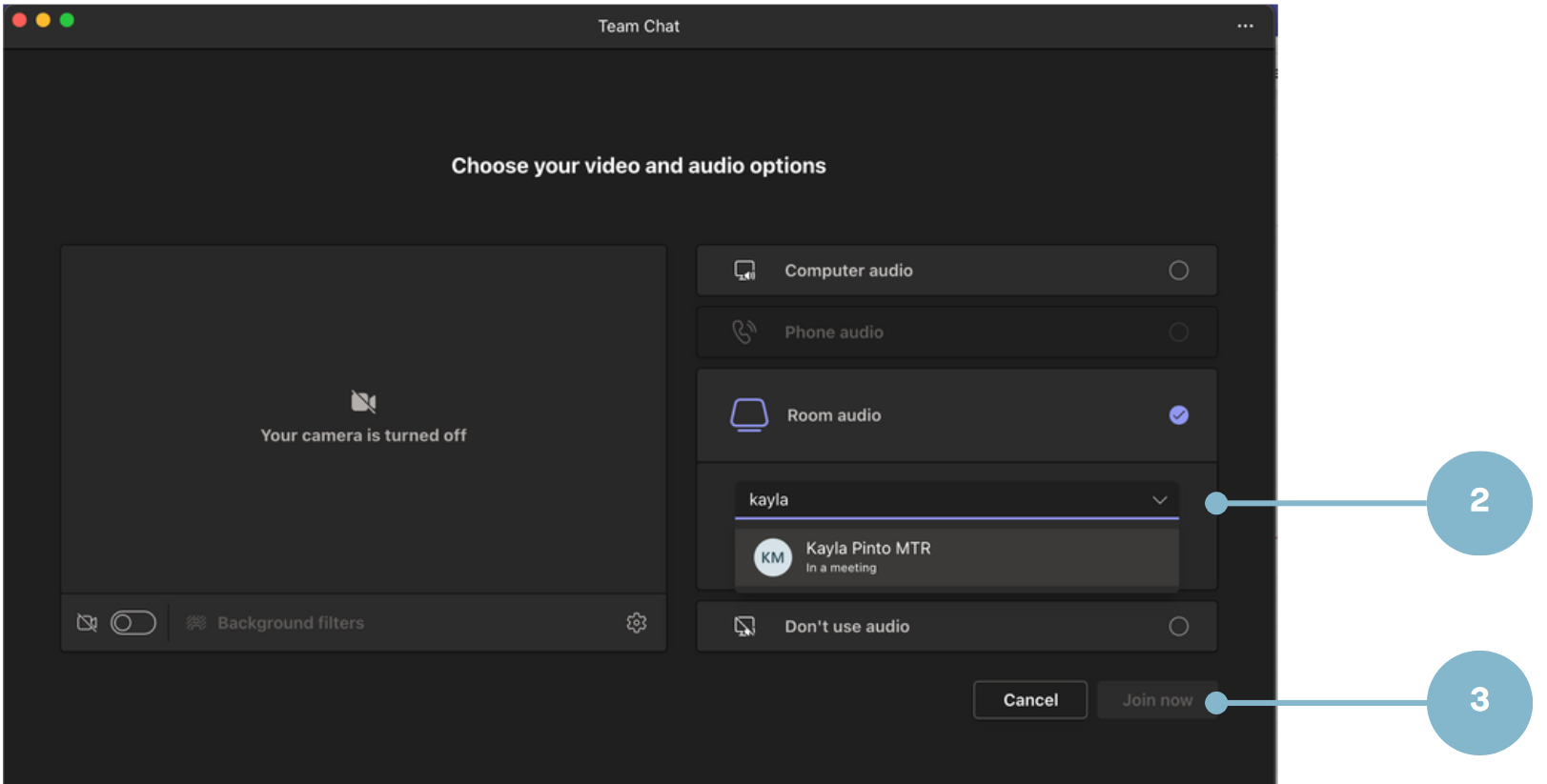Click the checked Room audio radio button
The height and width of the screenshot is (784, 1547).
tap(1179, 415)
